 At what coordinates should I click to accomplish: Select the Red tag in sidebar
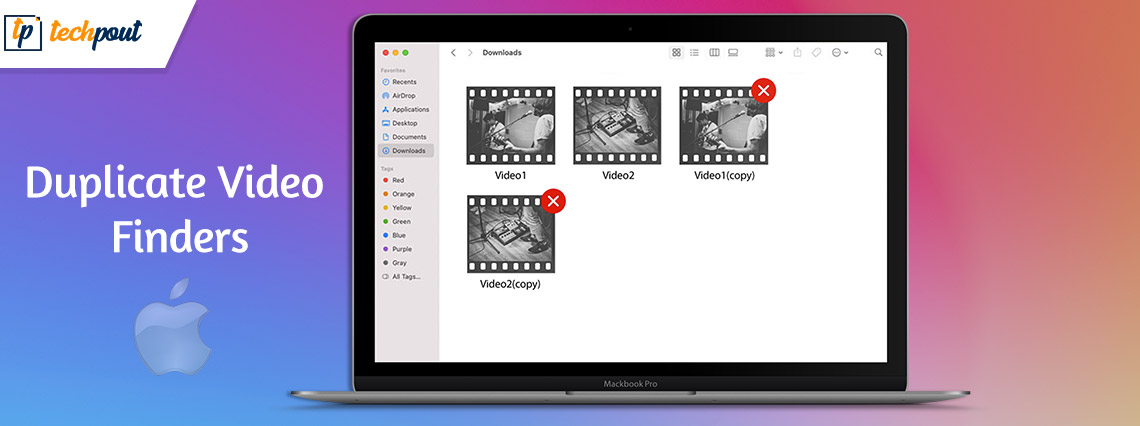[x=397, y=180]
